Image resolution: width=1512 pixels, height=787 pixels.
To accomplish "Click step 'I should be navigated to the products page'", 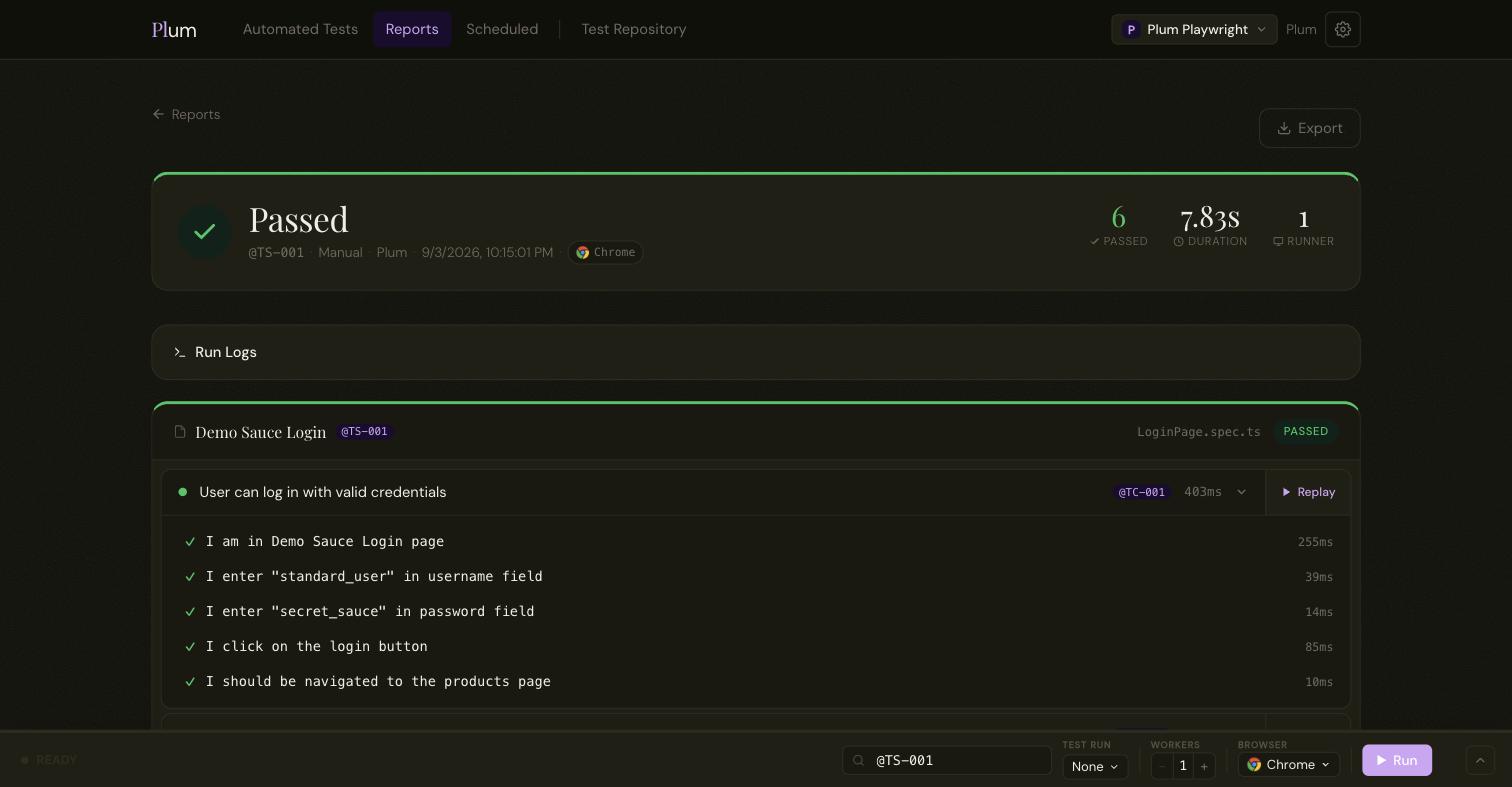I will pyautogui.click(x=378, y=682).
